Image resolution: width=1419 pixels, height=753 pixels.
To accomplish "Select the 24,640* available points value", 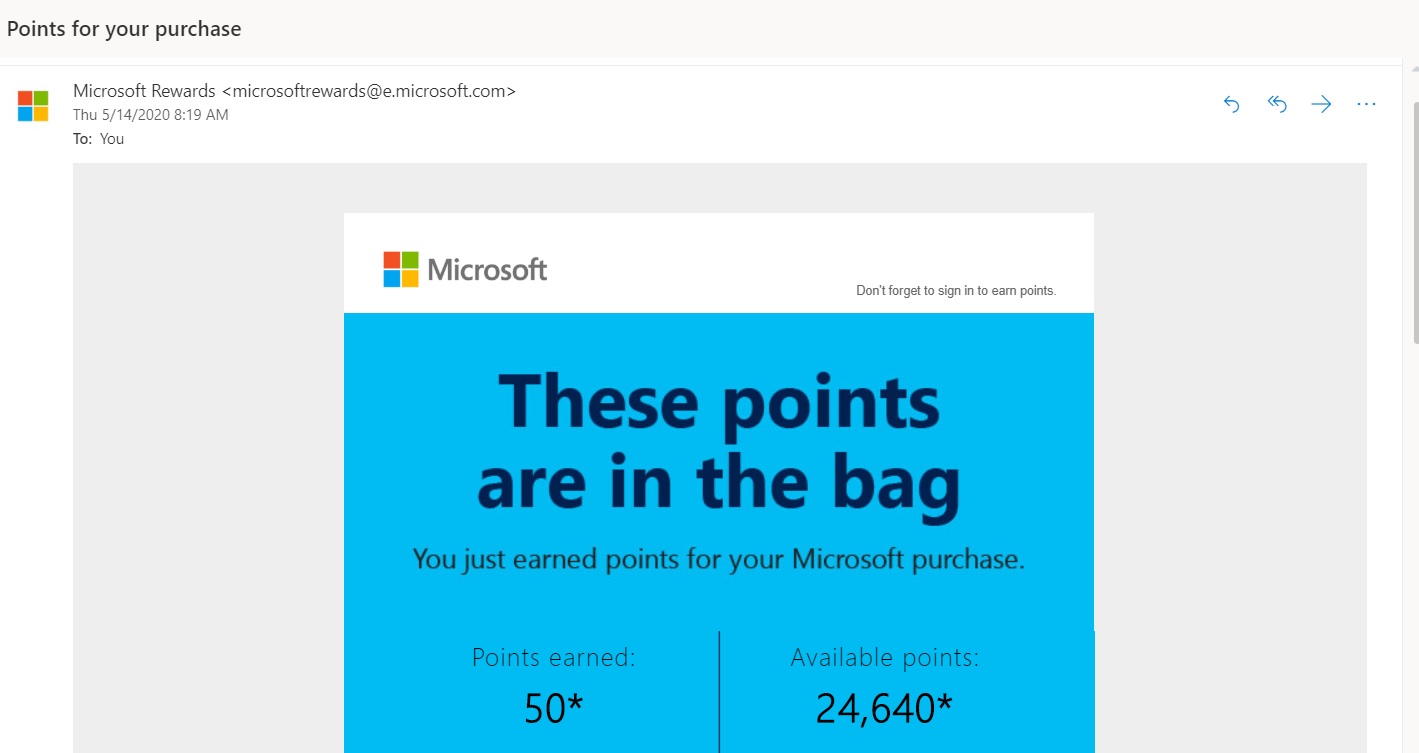I will 884,708.
